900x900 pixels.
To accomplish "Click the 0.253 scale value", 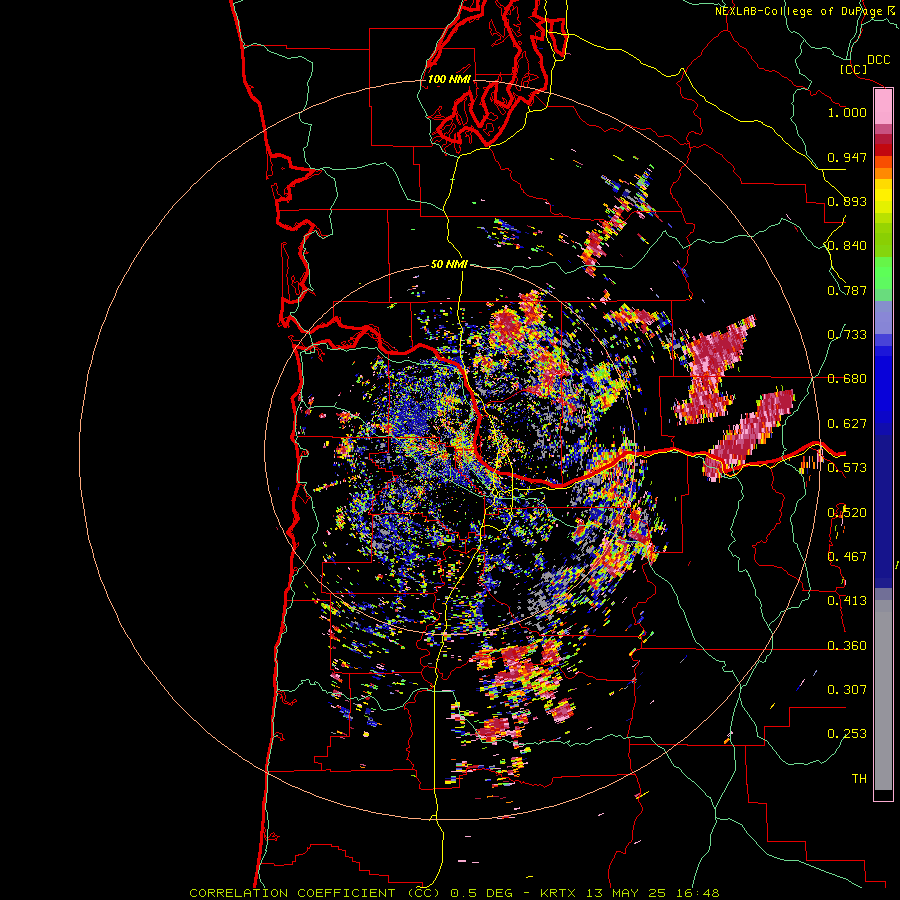I will (x=847, y=734).
